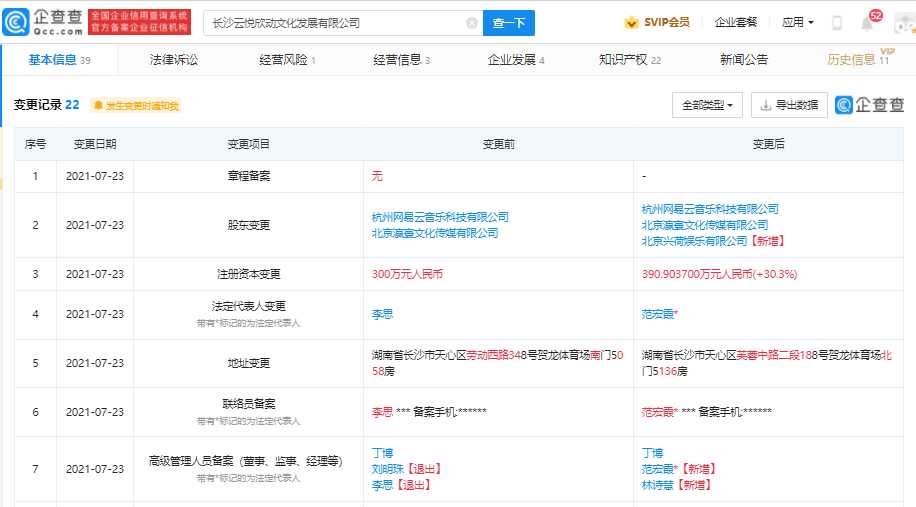Click the SVIP crown icon
The width and height of the screenshot is (916, 507).
click(632, 22)
